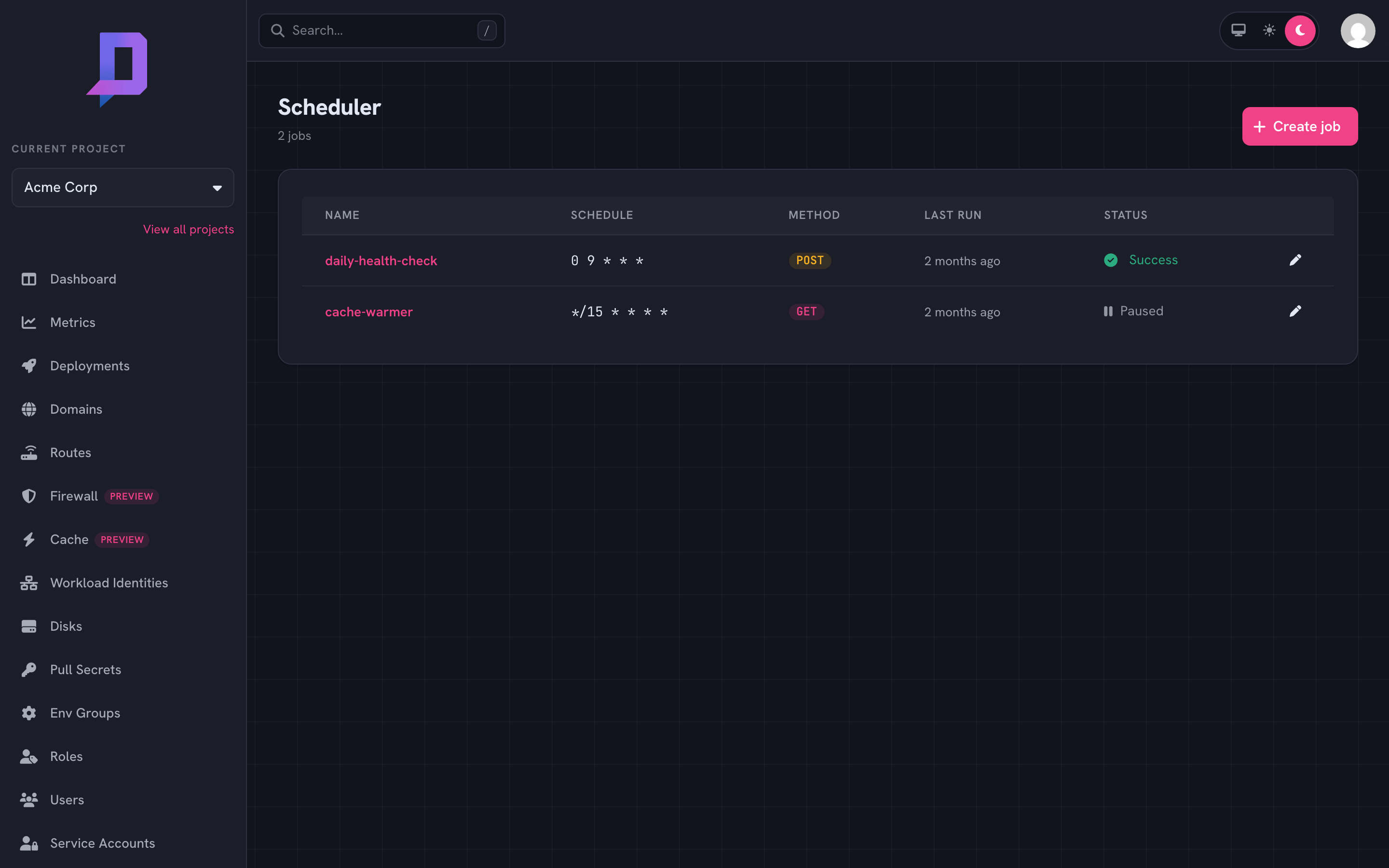
Task: Click the '0 9 * * *' schedule
Action: coord(607,260)
